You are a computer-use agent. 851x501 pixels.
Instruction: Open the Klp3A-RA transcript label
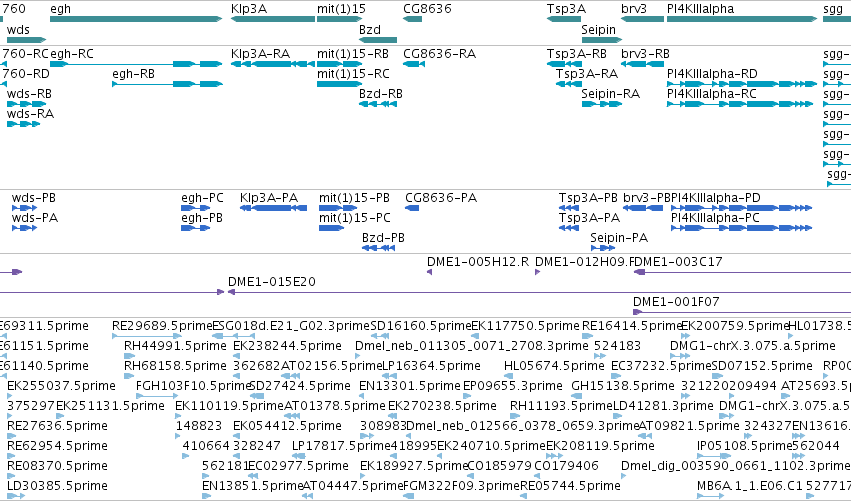261,54
